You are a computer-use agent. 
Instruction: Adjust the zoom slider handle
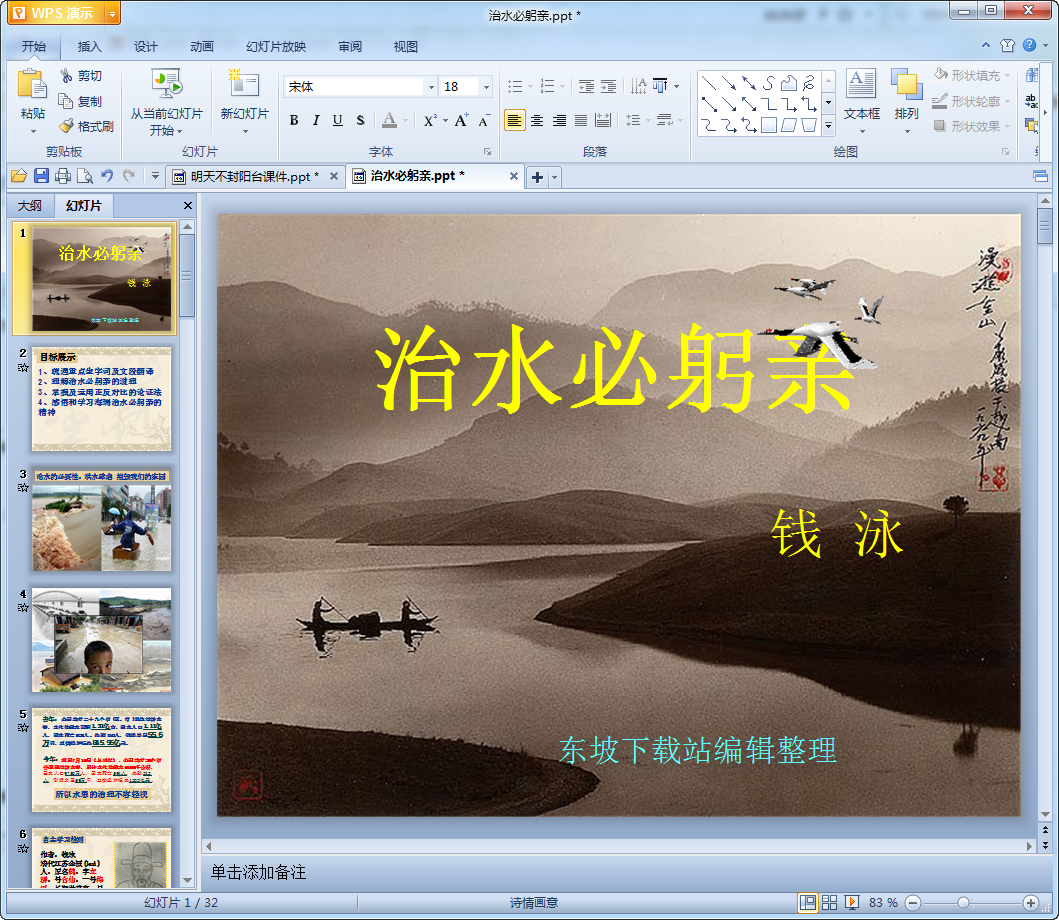(x=964, y=902)
